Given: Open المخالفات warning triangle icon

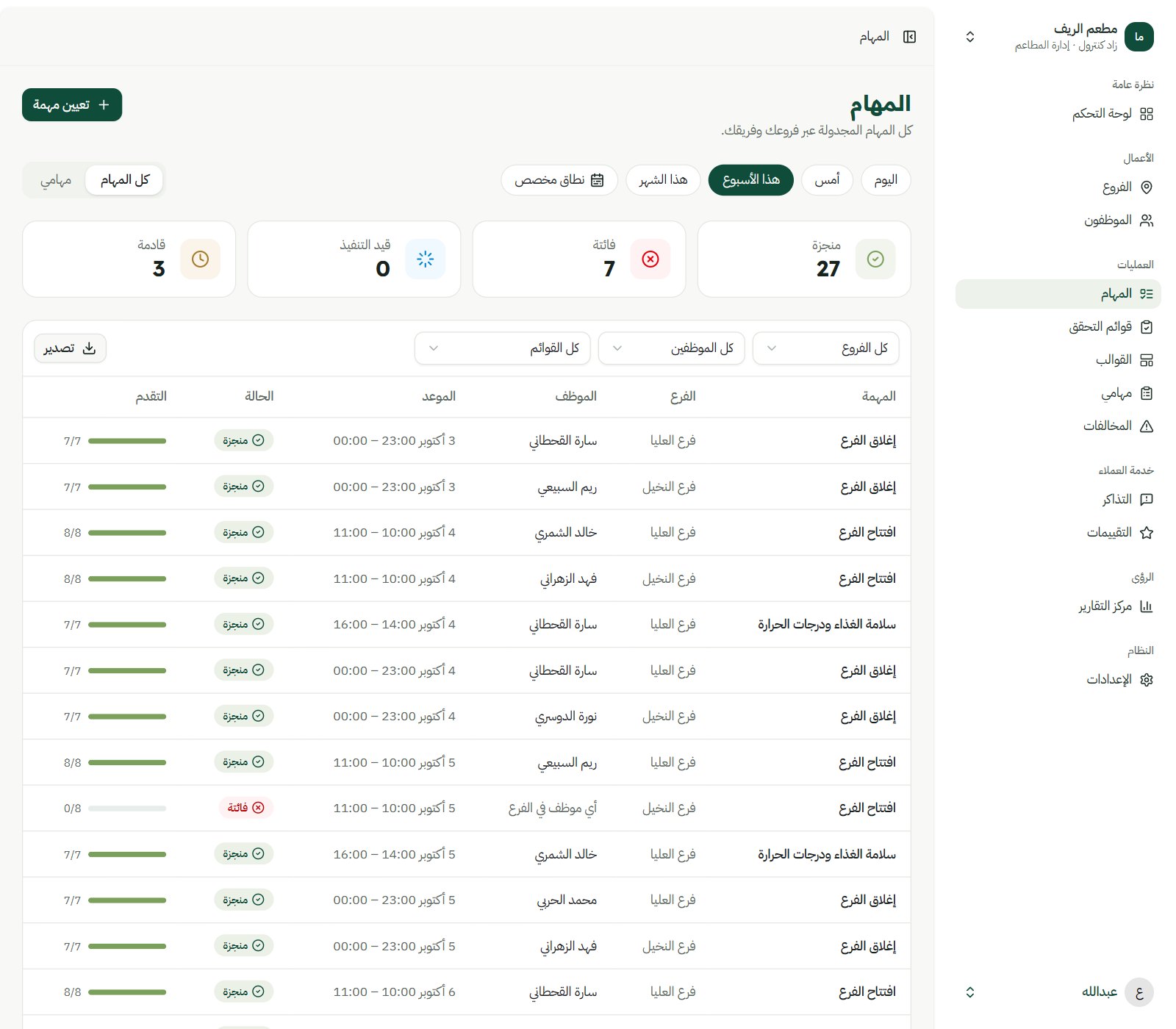Looking at the screenshot, I should click(1146, 426).
